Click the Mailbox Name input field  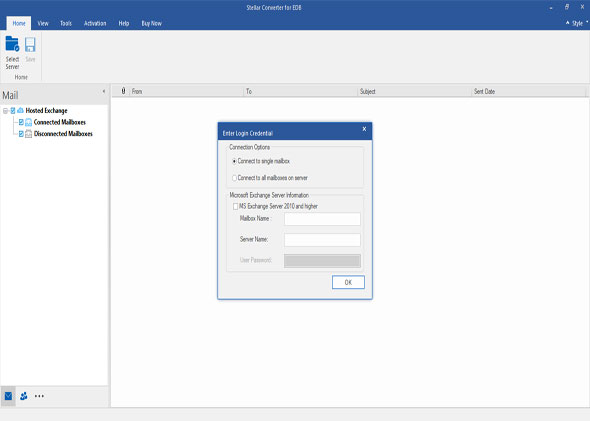click(x=322, y=219)
